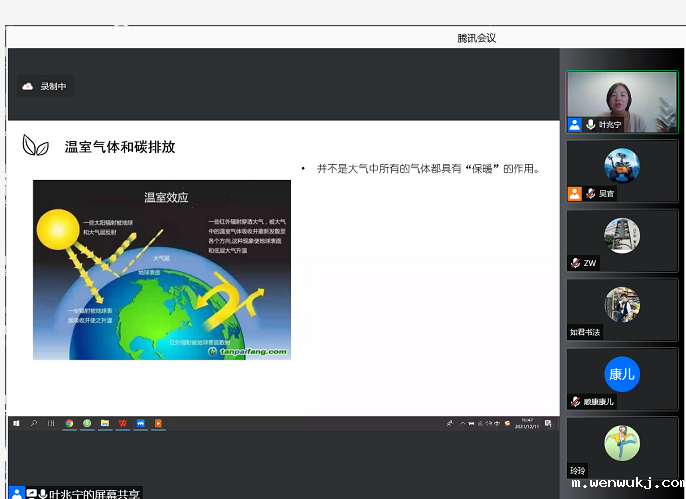
Task: Click the taskbar clock showing 2021/12/11
Action: pos(527,423)
